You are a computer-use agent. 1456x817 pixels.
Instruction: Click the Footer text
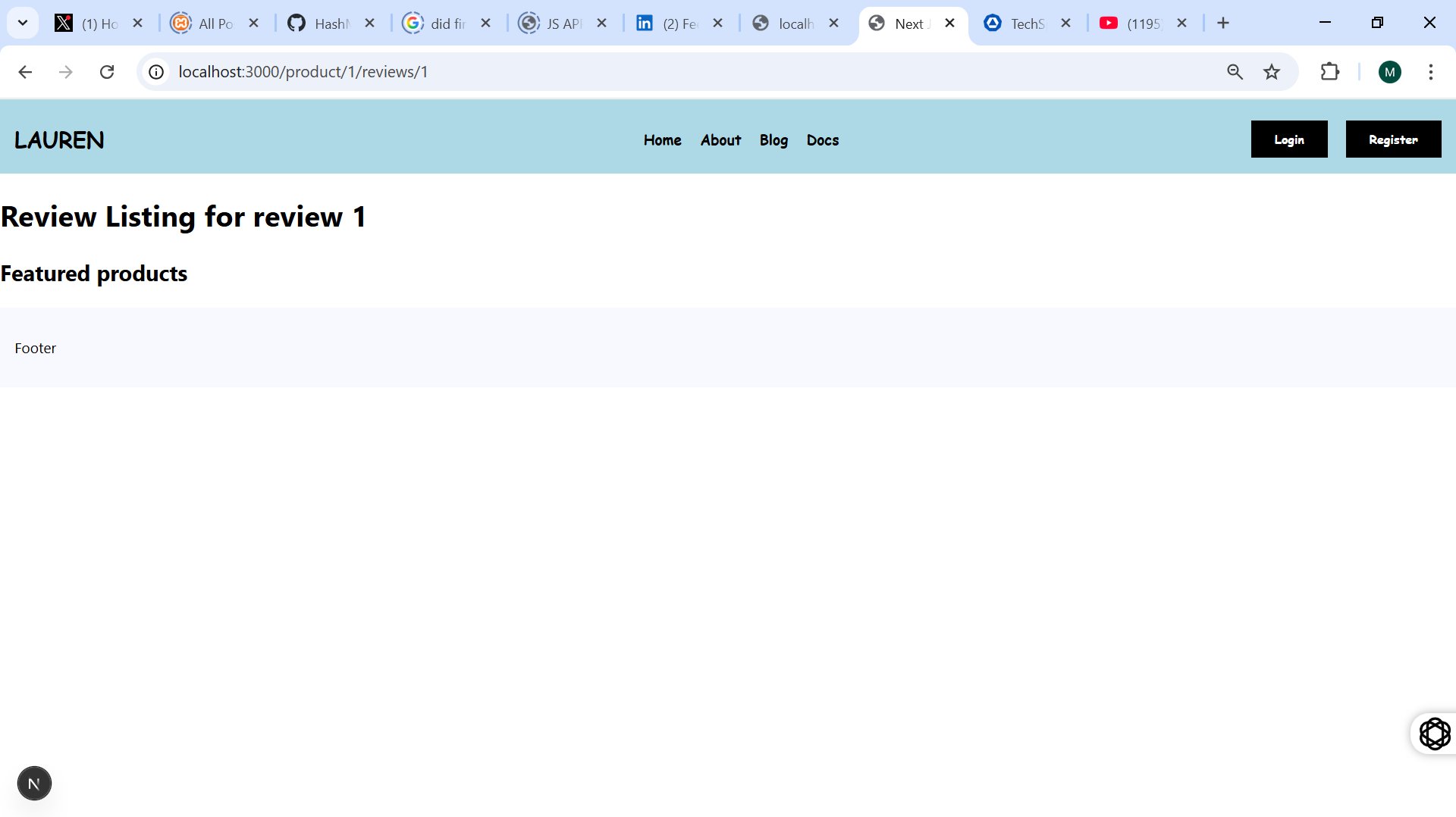pyautogui.click(x=36, y=348)
